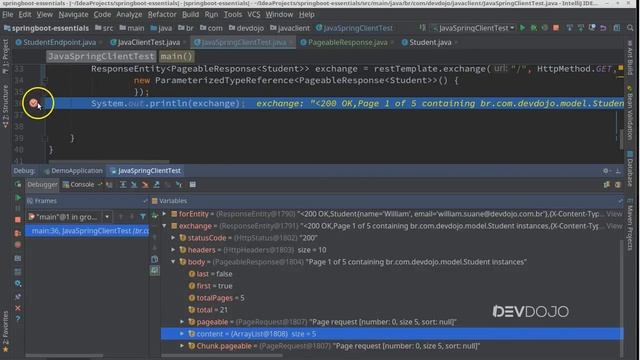Open Help question mark in debug sidebar
Screen dimensions: 640x360
(x=18, y=319)
